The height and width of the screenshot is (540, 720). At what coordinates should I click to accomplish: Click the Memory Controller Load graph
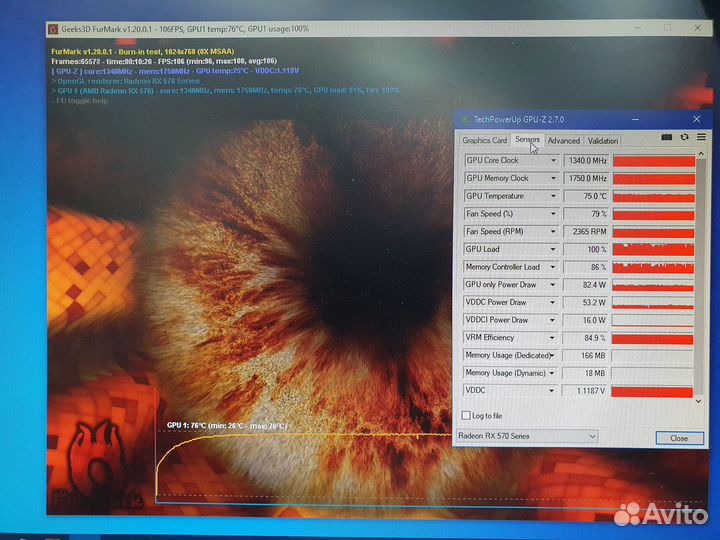[x=653, y=267]
